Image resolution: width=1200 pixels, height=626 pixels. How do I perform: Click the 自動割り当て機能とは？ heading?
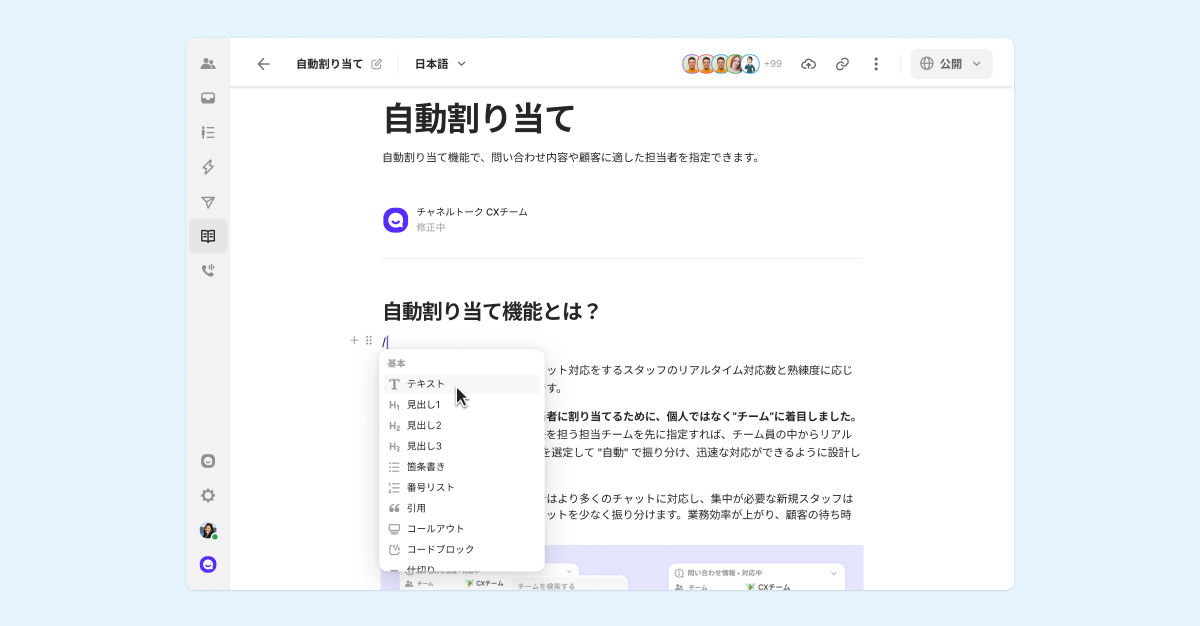491,311
